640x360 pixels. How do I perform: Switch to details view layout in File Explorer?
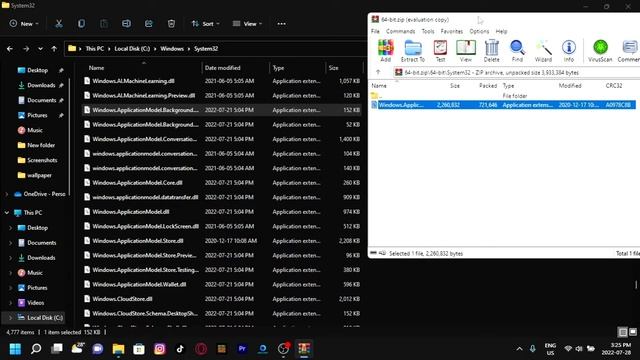[622, 332]
